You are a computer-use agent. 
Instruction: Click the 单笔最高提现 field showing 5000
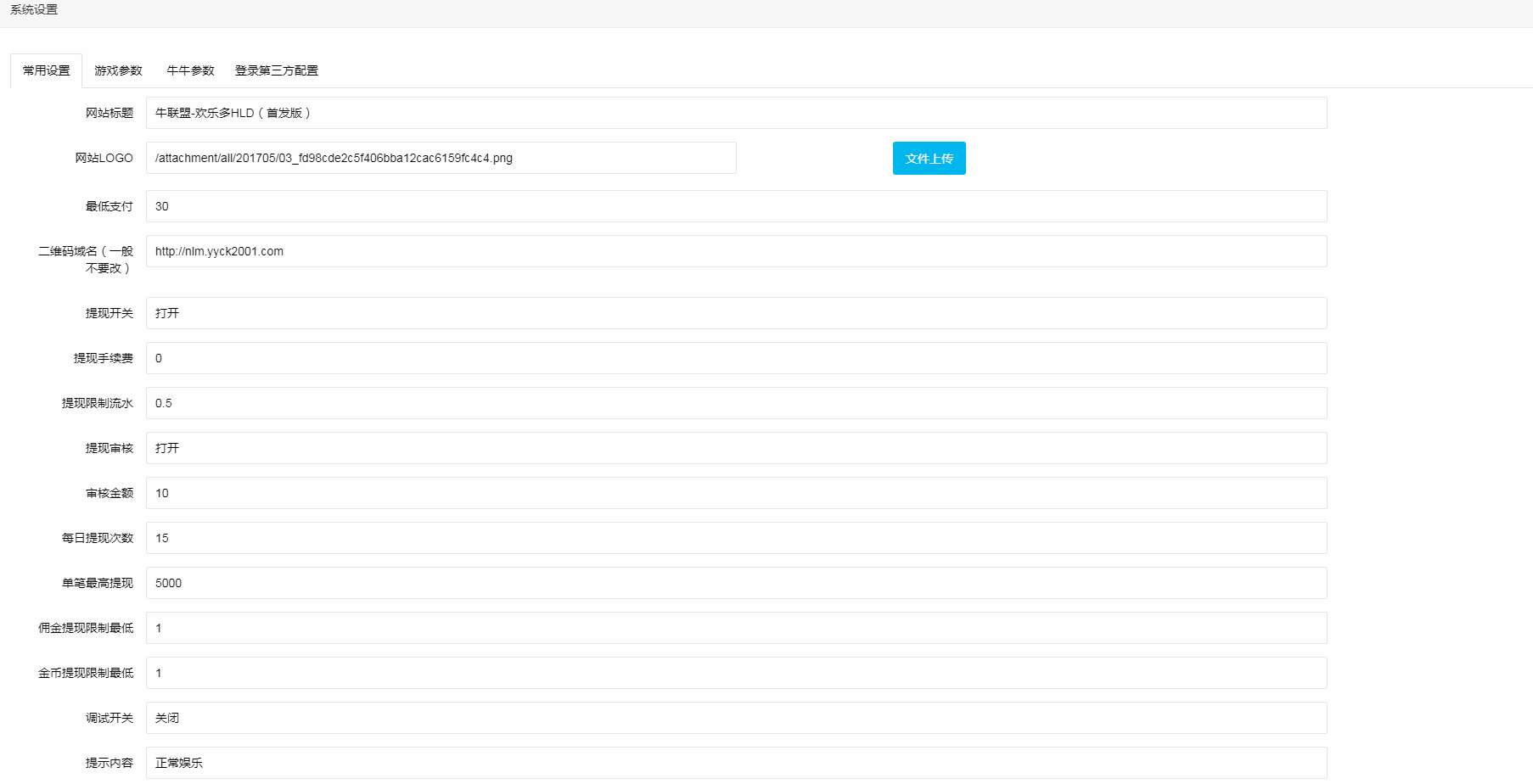[736, 583]
